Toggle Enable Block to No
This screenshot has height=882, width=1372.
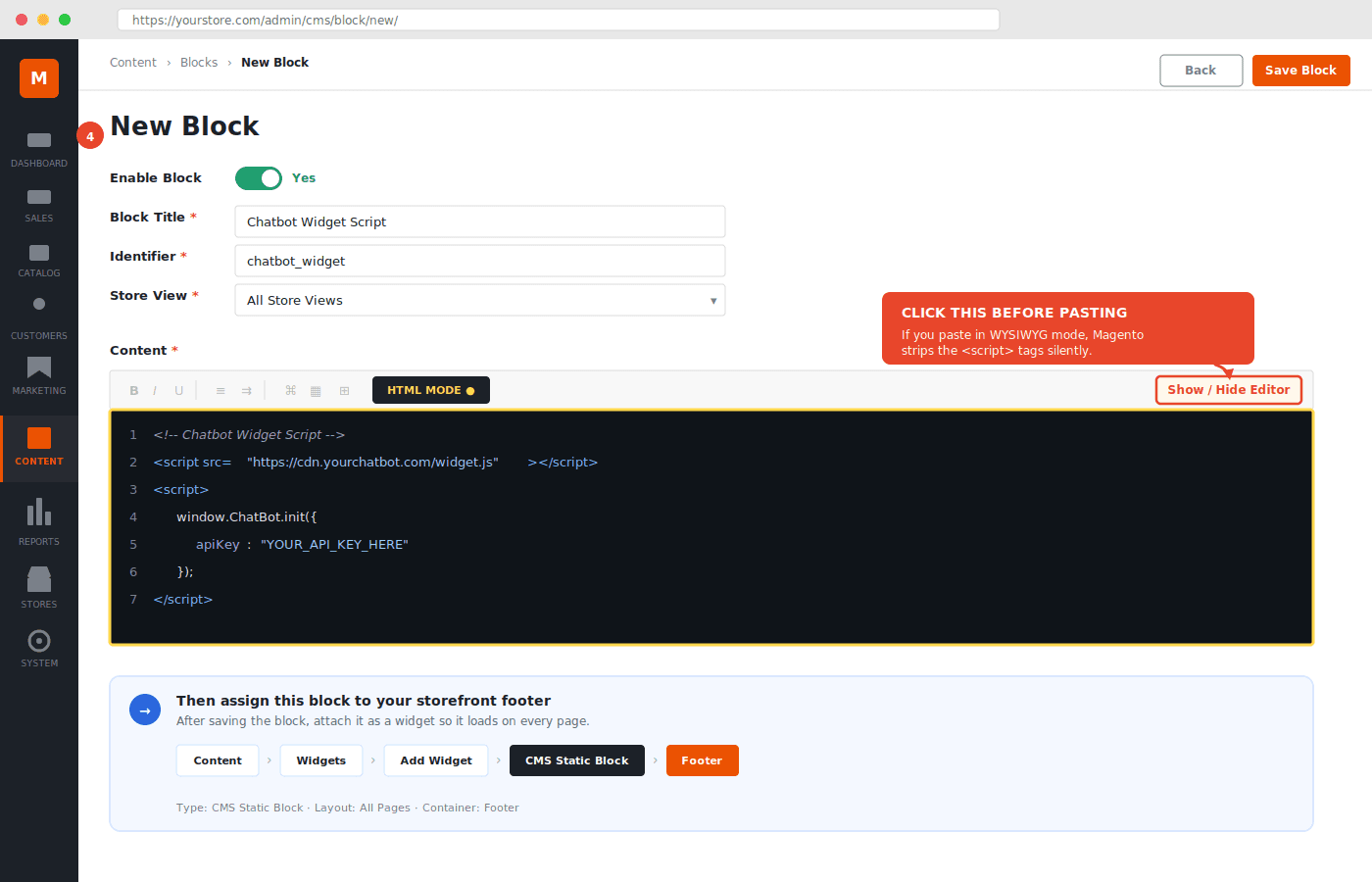[259, 178]
